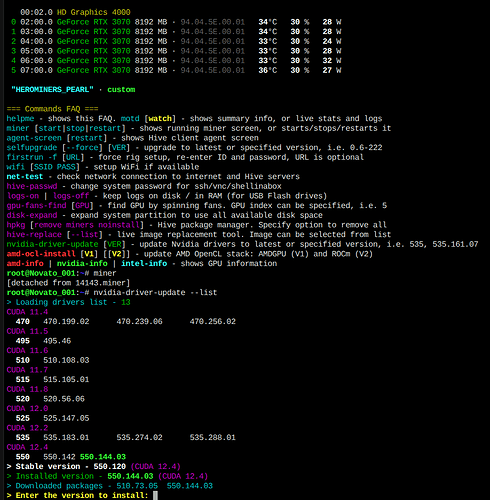490x500 pixels.
Task: Click the CUDA 11.8 heading
Action: click(x=27, y=389)
